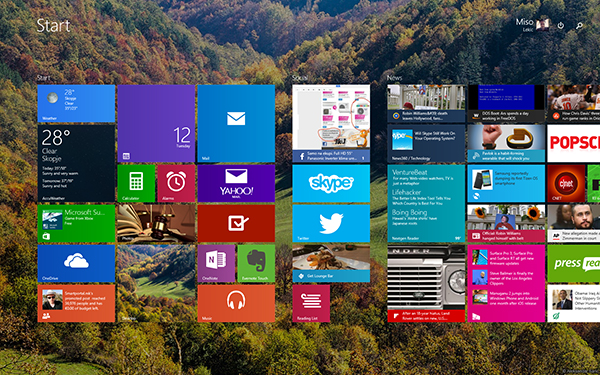Screen dimensions: 600x375
Task: Open the sunflower Robin Williams news tile
Action: coord(506,223)
